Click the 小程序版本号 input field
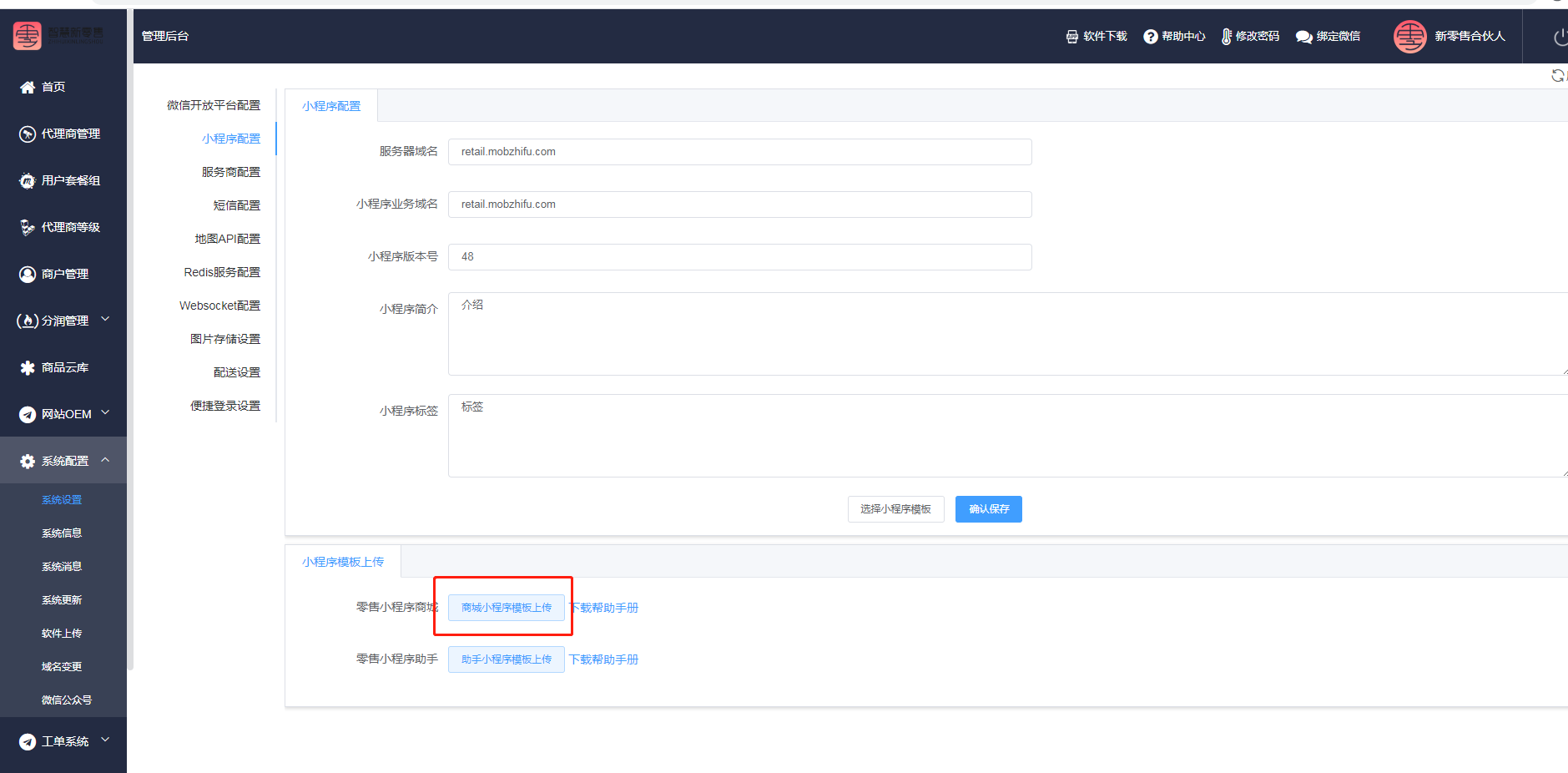The height and width of the screenshot is (773, 1568). pyautogui.click(x=740, y=257)
